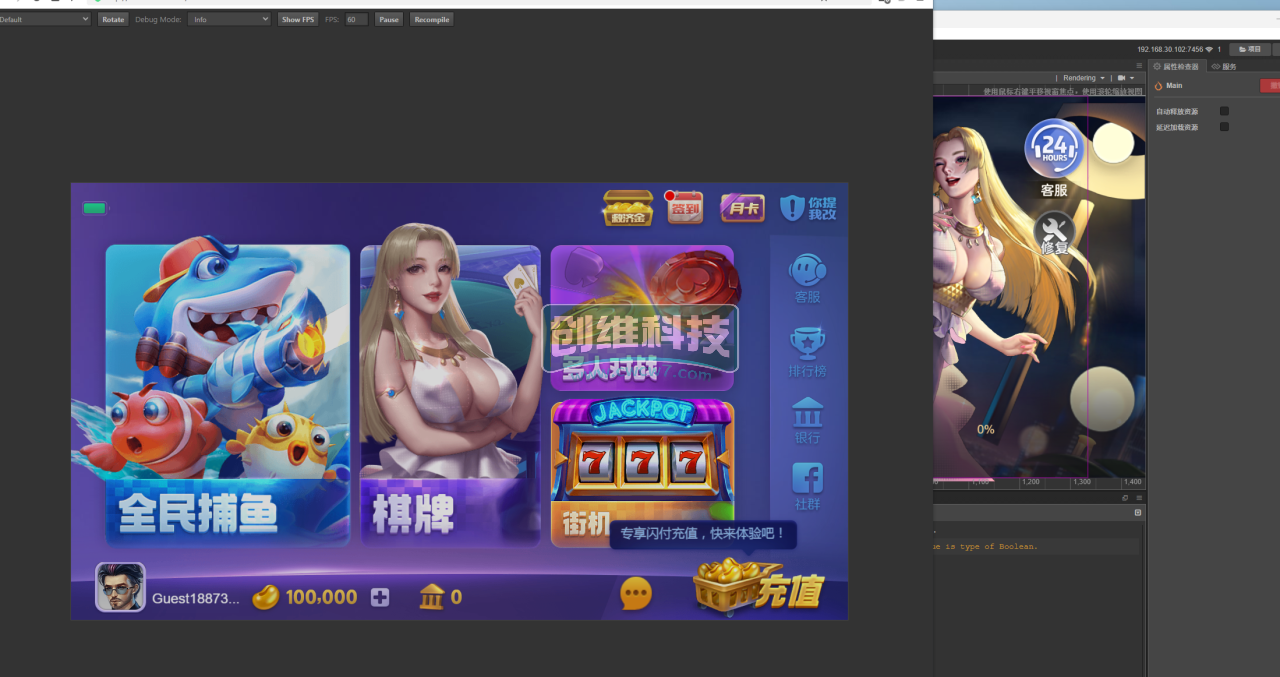This screenshot has height=677, width=1280.
Task: Click the 192.168.30.102:7456 address text
Action: pos(1170,49)
